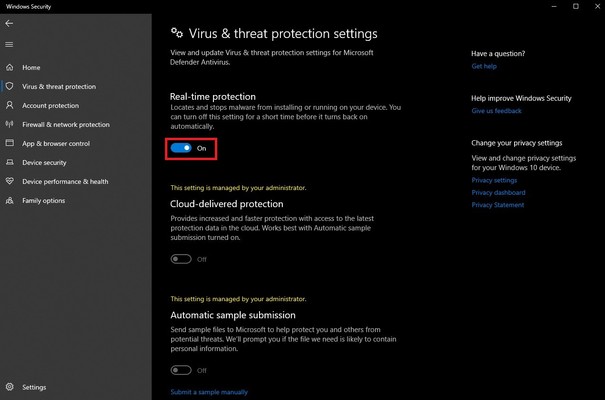The image size is (605, 400).
Task: Open the Privacy Statement link
Action: (x=498, y=205)
